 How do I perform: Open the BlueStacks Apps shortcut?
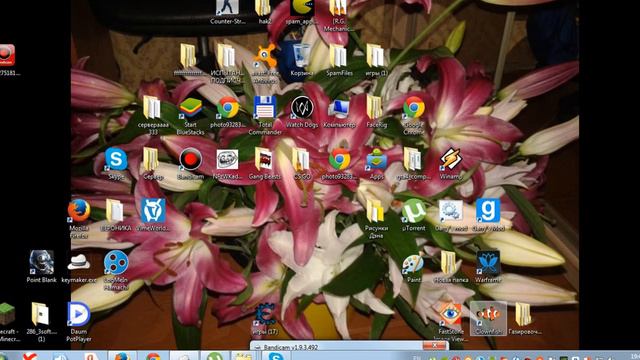pyautogui.click(x=376, y=163)
